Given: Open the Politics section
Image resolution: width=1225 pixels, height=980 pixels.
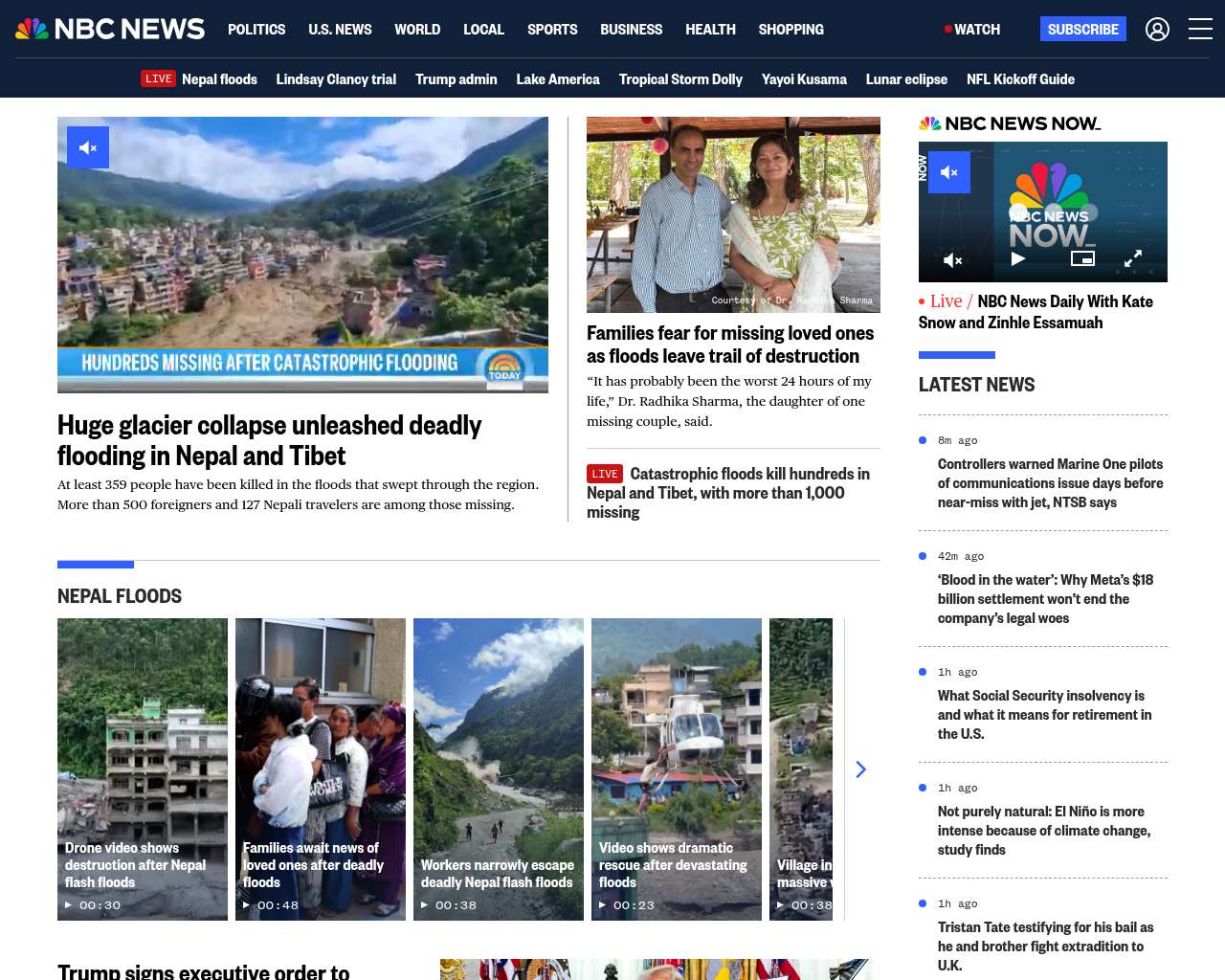Looking at the screenshot, I should 256,30.
